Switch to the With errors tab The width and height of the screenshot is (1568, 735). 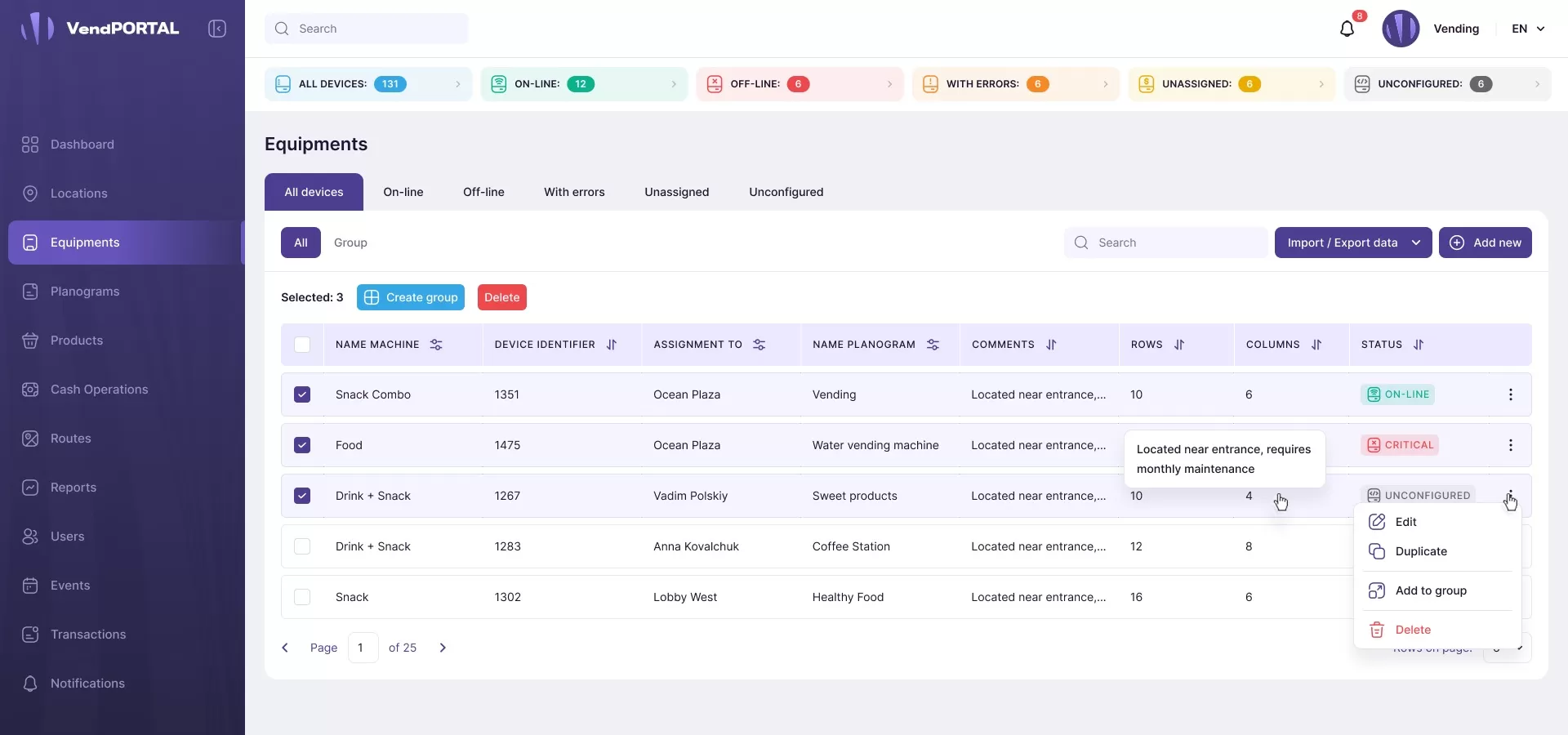[574, 192]
